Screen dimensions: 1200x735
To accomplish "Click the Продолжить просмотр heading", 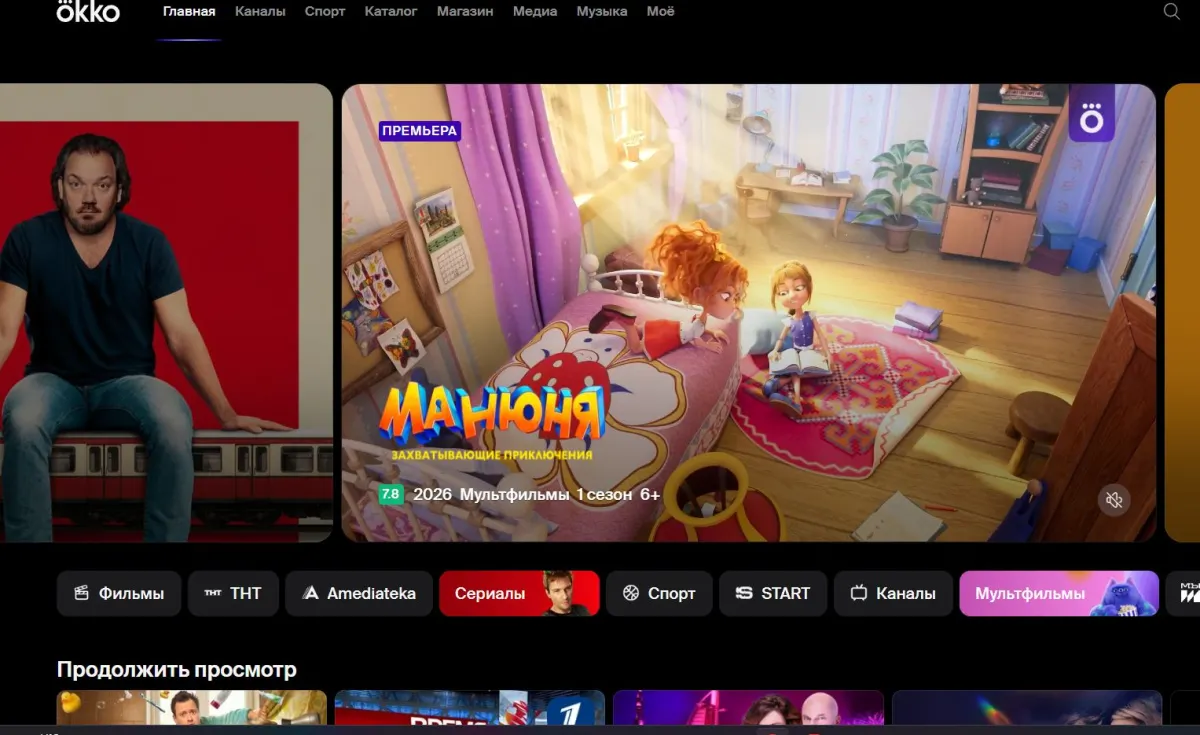I will 177,669.
